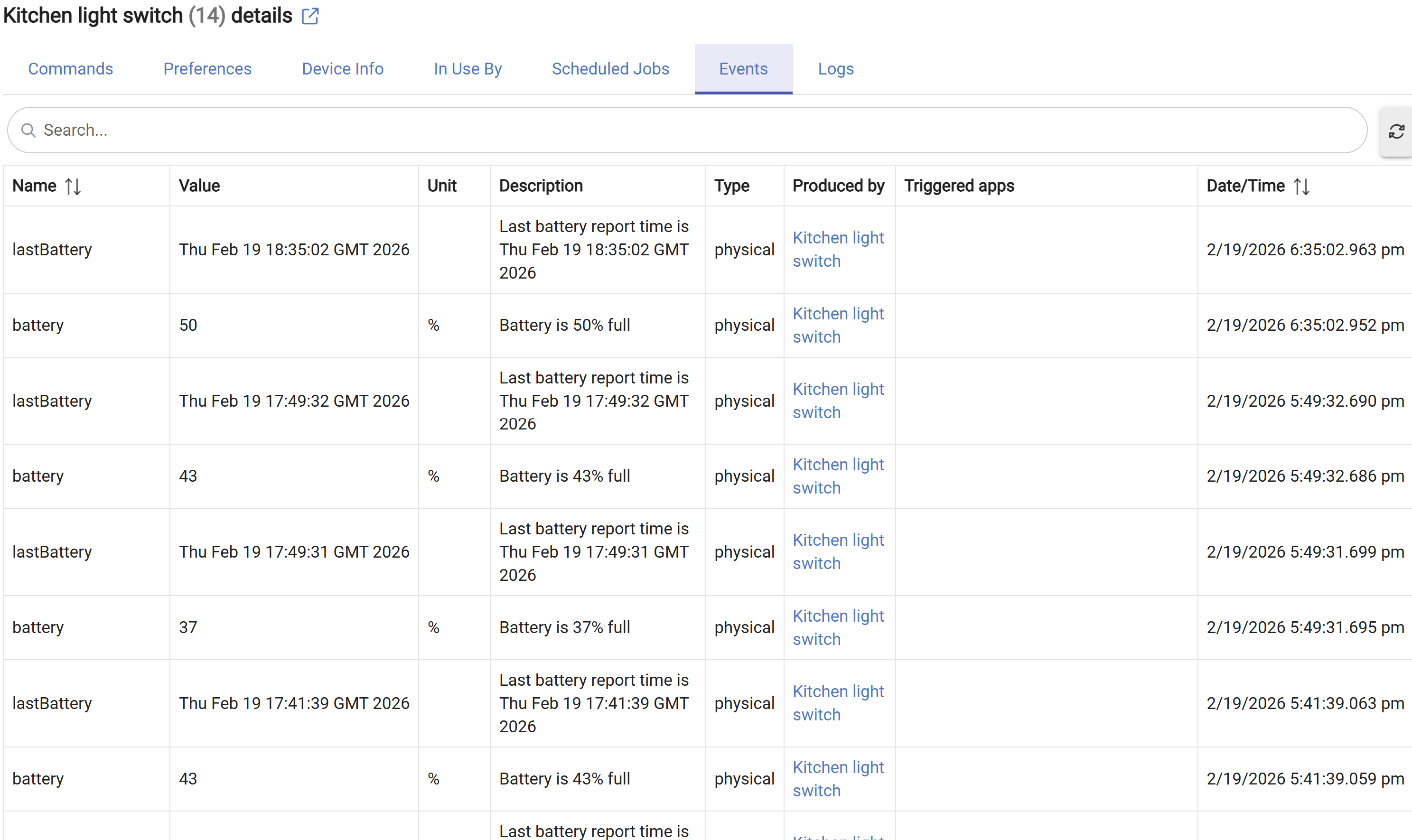1412x840 pixels.
Task: Select timestamp '2/19/2026 5:41:39.059 pm'
Action: (1305, 779)
